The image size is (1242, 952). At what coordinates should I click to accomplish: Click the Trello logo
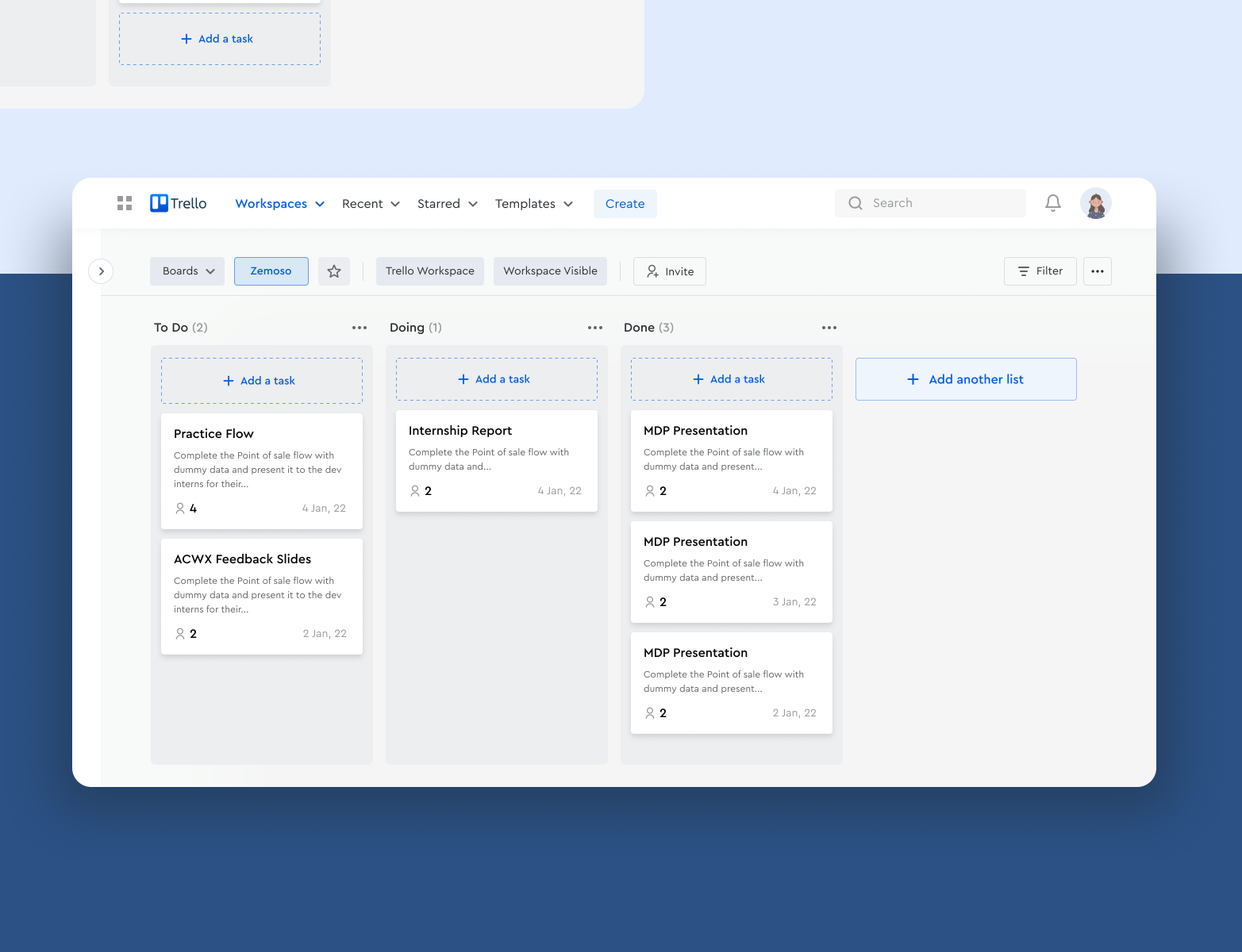tap(177, 203)
